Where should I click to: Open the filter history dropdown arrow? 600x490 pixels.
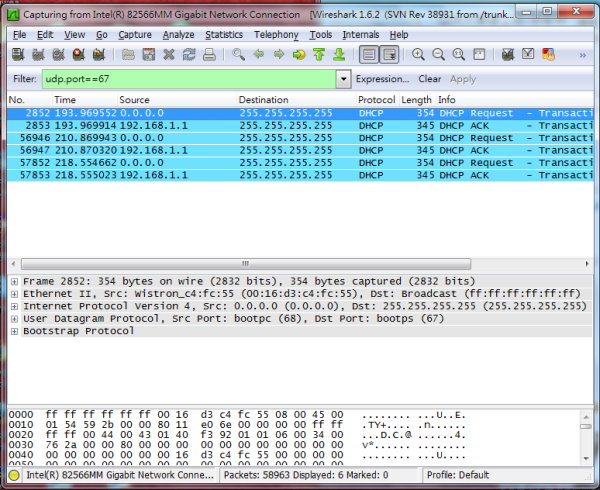(x=344, y=78)
